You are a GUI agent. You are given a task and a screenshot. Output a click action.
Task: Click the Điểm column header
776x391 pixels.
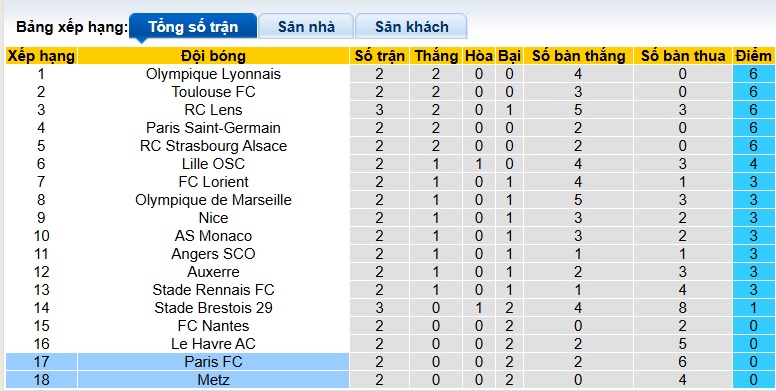coord(753,56)
